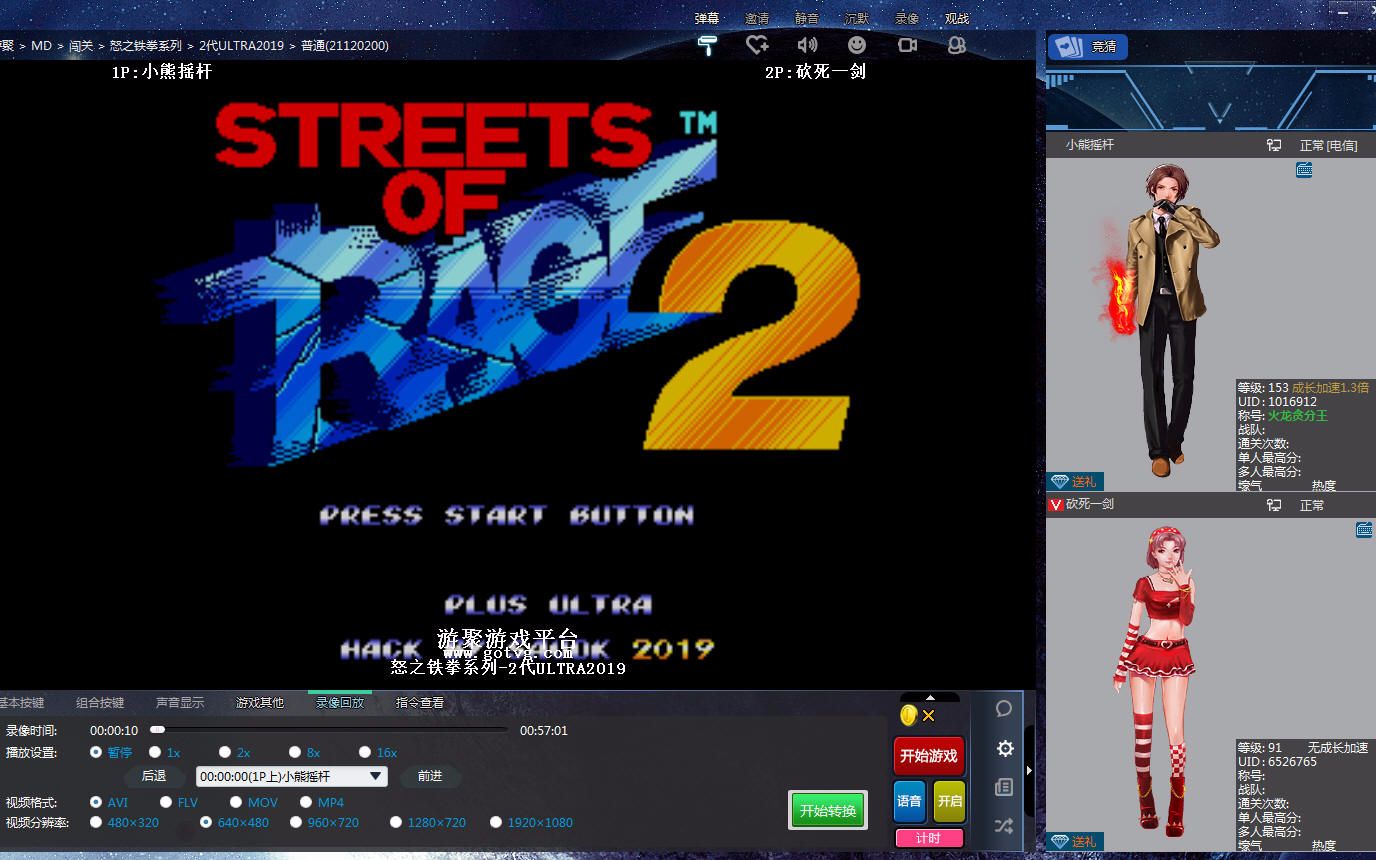Collapse the side panel with right arrow
The image size is (1376, 860).
click(x=1029, y=770)
